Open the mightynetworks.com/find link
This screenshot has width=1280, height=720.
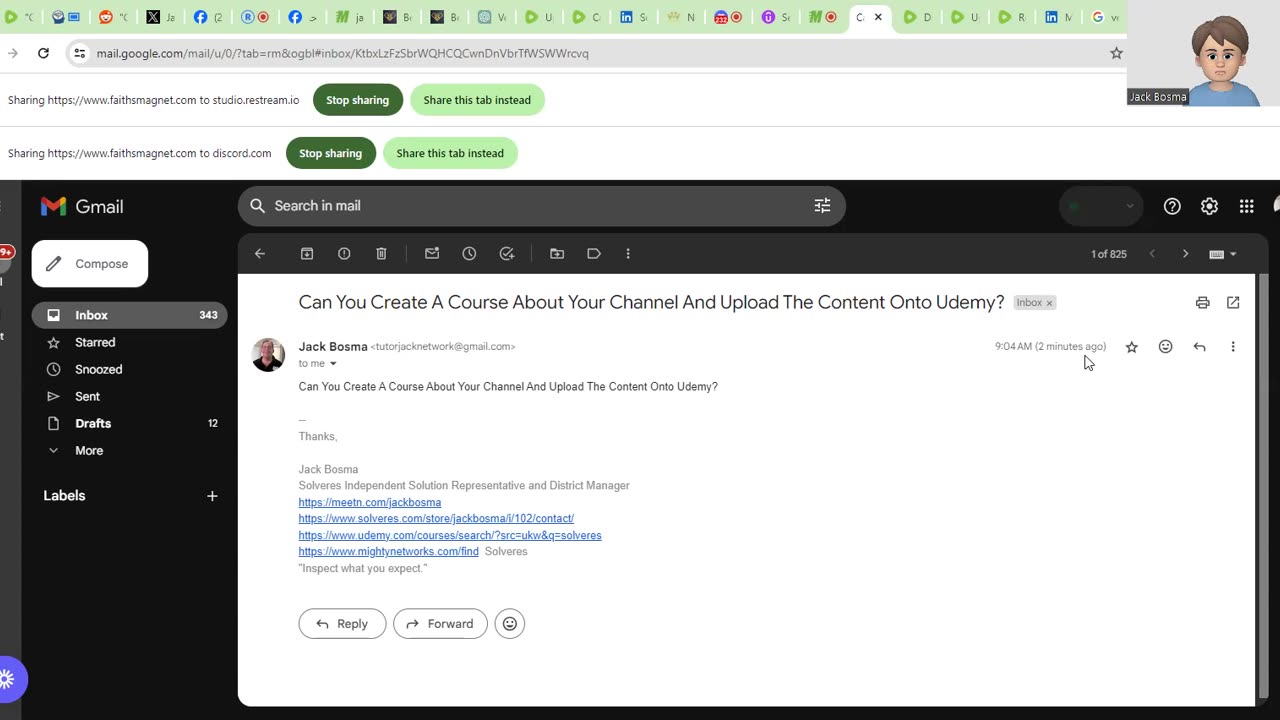(388, 551)
